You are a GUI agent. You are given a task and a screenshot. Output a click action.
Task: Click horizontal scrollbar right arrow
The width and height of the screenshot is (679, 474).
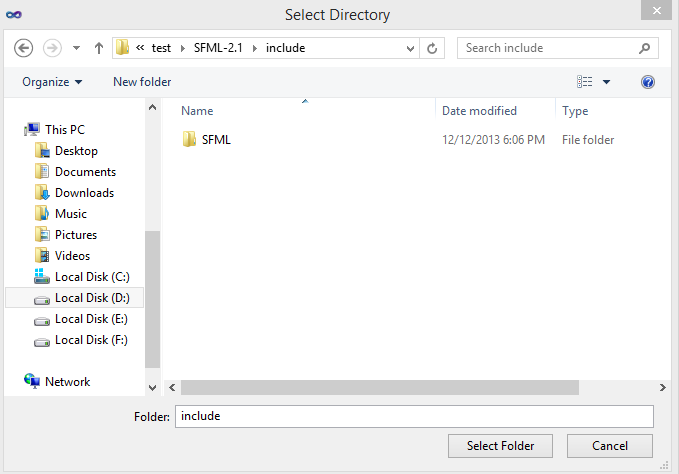[x=663, y=387]
